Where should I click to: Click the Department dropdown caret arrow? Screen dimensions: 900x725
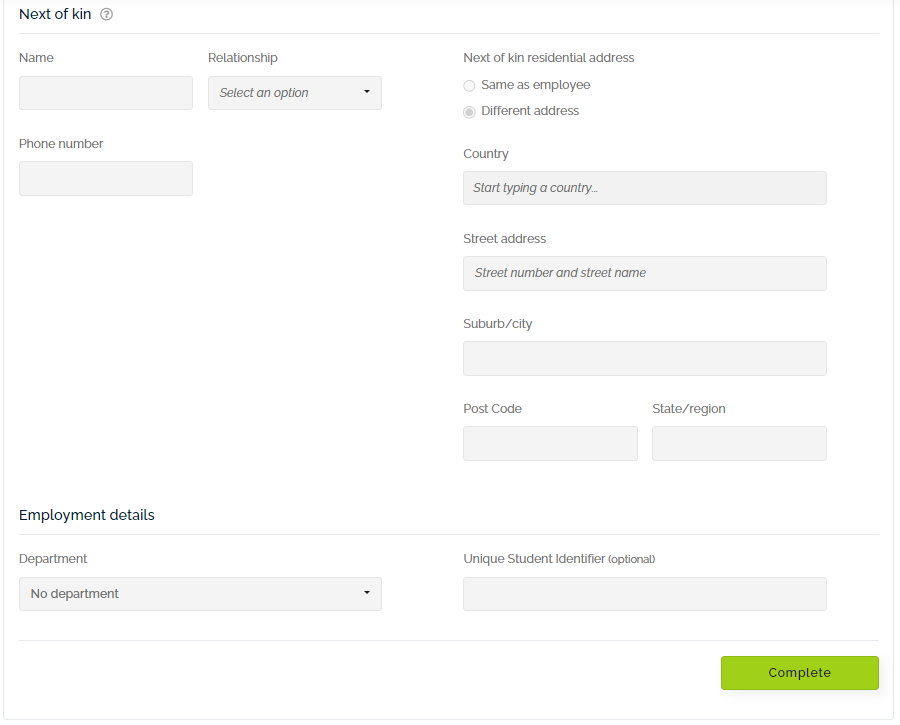coord(367,593)
